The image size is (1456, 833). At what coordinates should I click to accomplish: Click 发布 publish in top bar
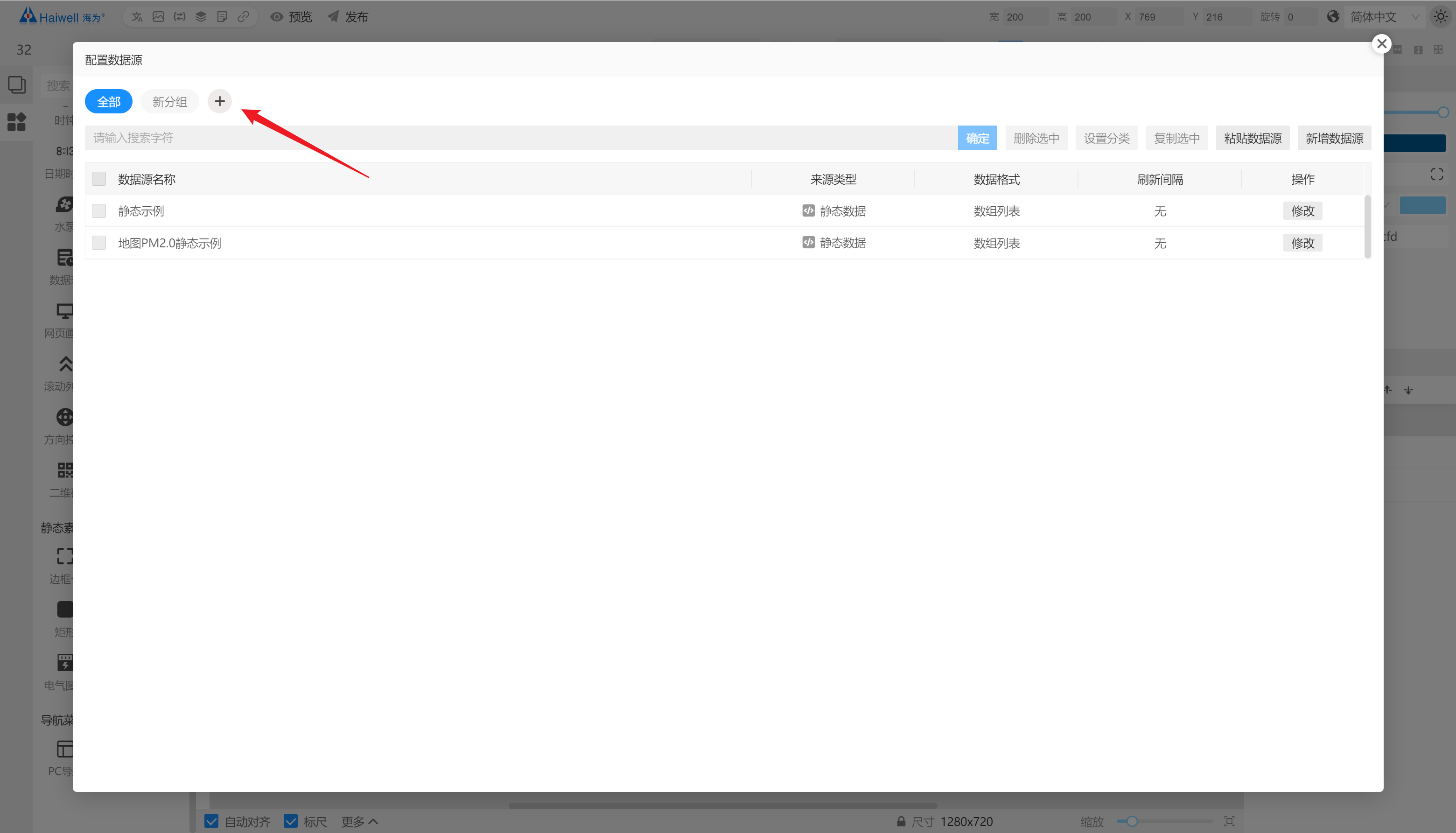[x=348, y=17]
